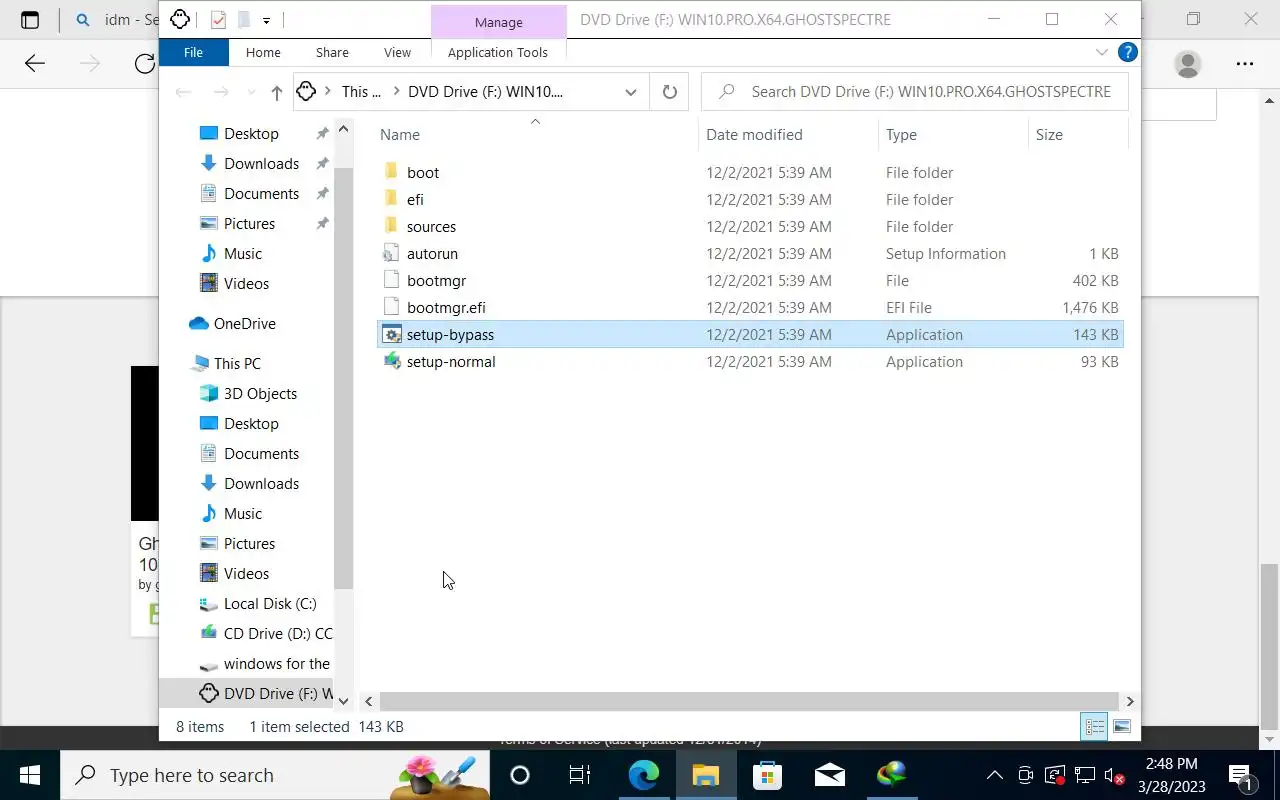Click the navigation pane down scroll arrow
This screenshot has height=800, width=1280.
click(x=343, y=702)
